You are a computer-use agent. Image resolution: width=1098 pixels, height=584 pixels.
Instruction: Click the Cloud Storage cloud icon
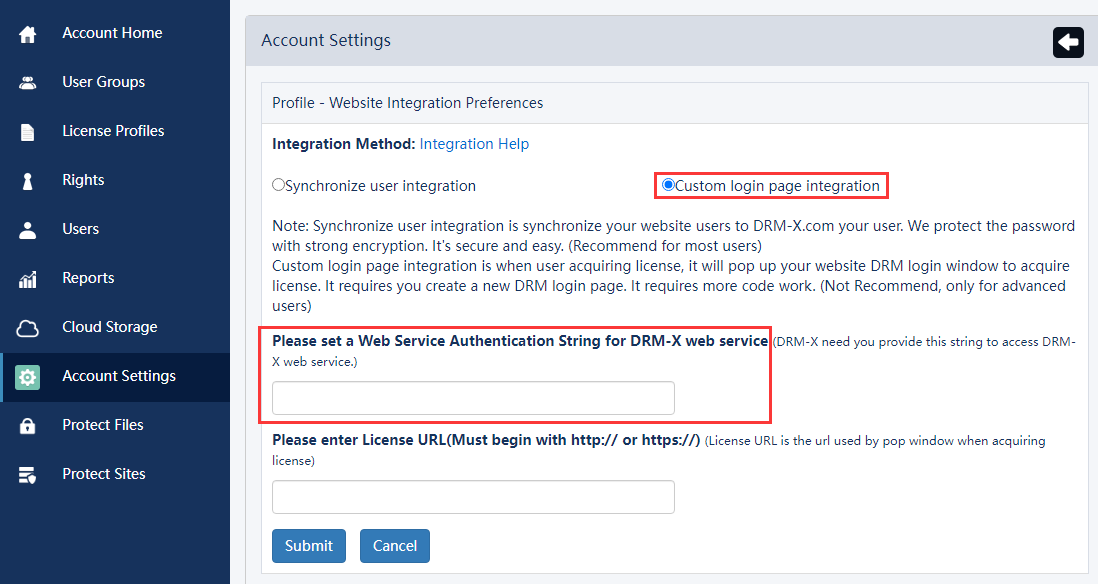point(27,326)
